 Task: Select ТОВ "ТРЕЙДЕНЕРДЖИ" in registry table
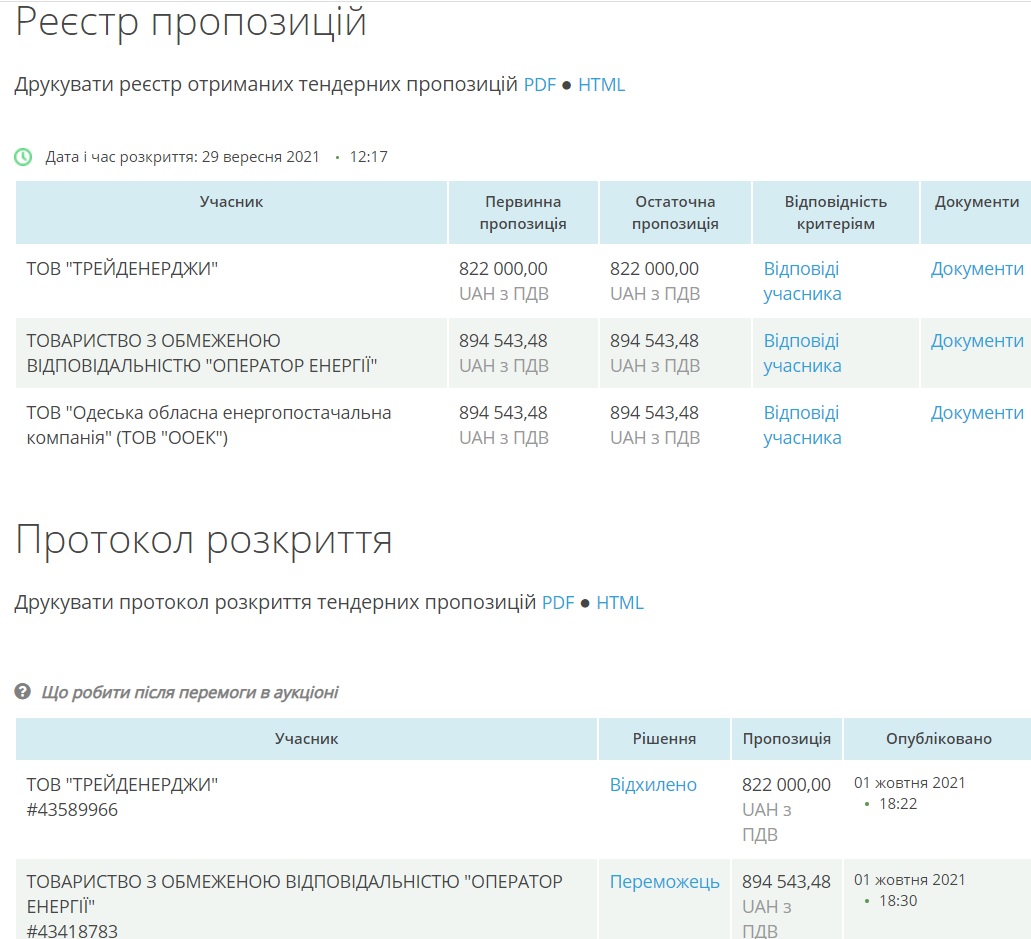click(122, 269)
